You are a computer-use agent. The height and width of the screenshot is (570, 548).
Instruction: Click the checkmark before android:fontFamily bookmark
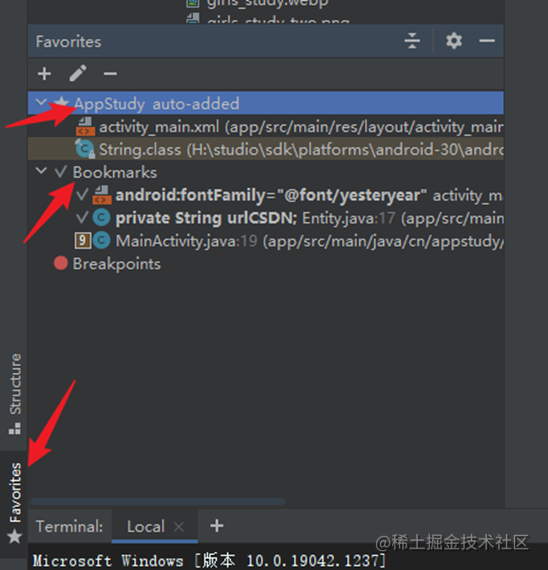(82, 194)
